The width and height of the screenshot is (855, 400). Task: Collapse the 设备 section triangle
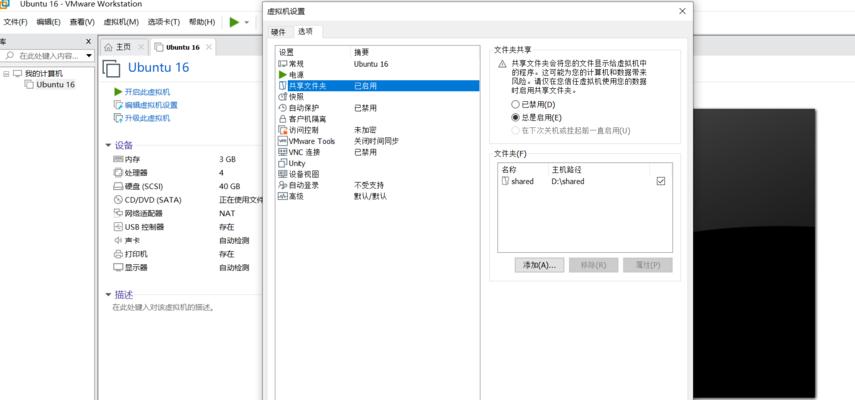pyautogui.click(x=108, y=146)
